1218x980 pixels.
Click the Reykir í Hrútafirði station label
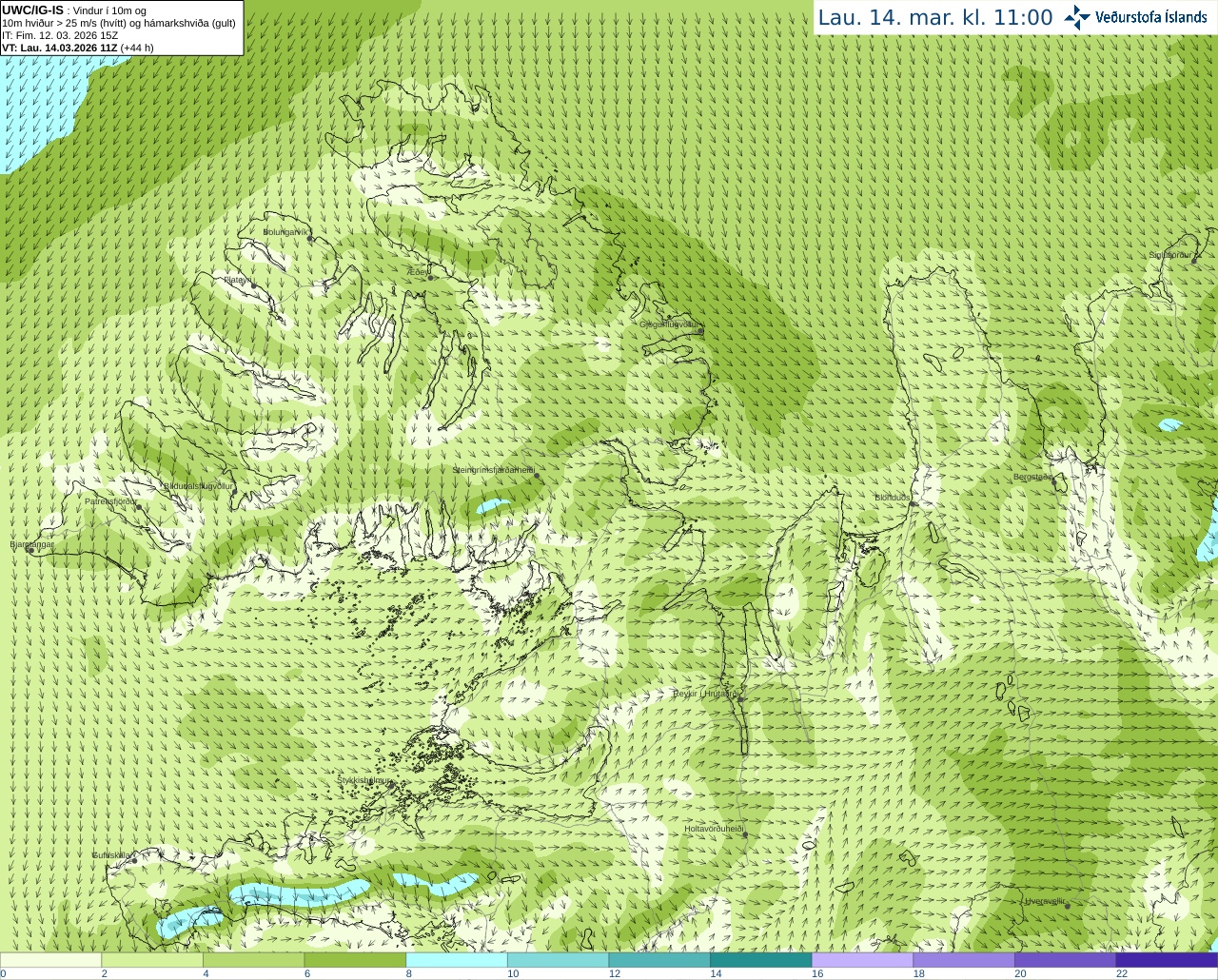tap(706, 694)
